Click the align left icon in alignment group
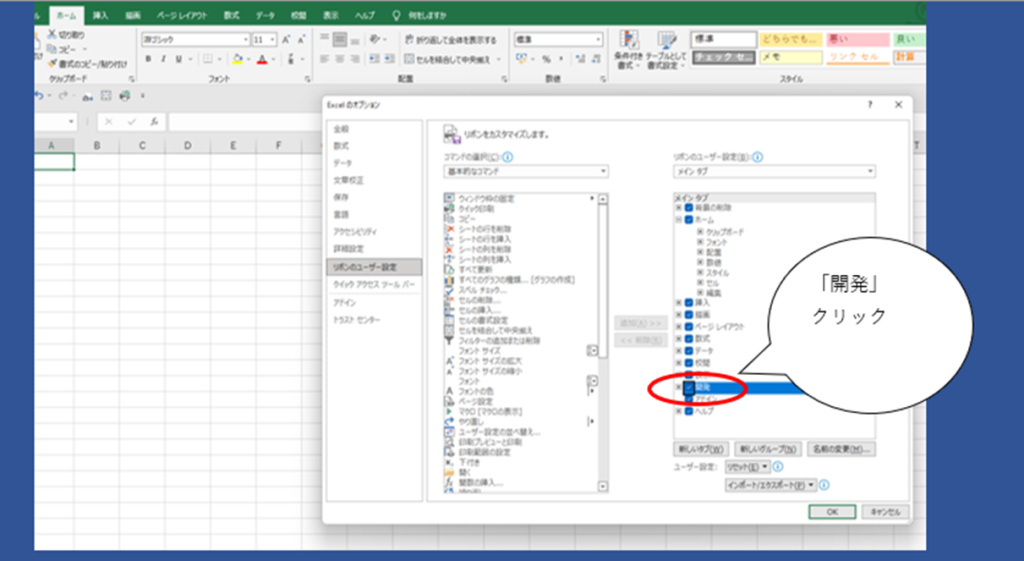 pos(325,59)
